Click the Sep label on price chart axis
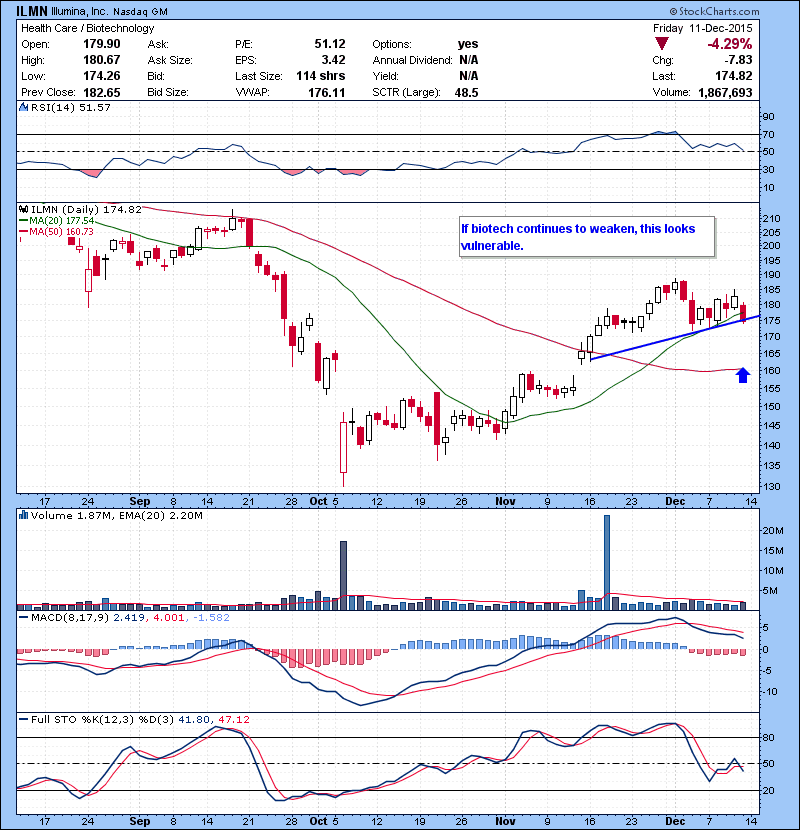Screen dimensions: 800x830 coord(140,501)
